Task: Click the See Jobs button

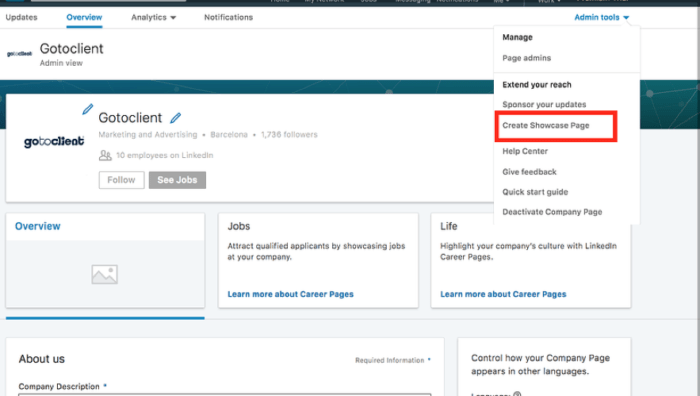Action: point(177,180)
